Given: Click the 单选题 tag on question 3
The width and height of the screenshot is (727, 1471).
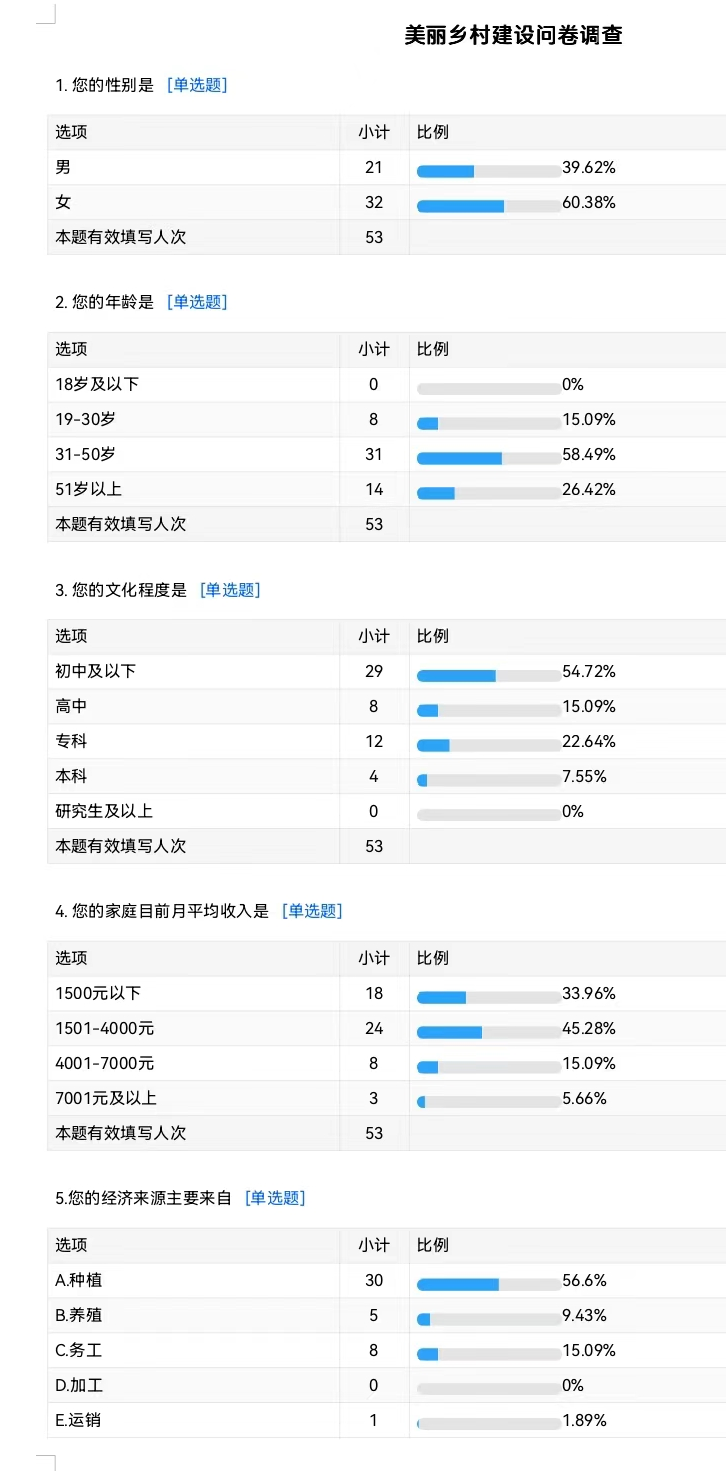Looking at the screenshot, I should pyautogui.click(x=230, y=590).
